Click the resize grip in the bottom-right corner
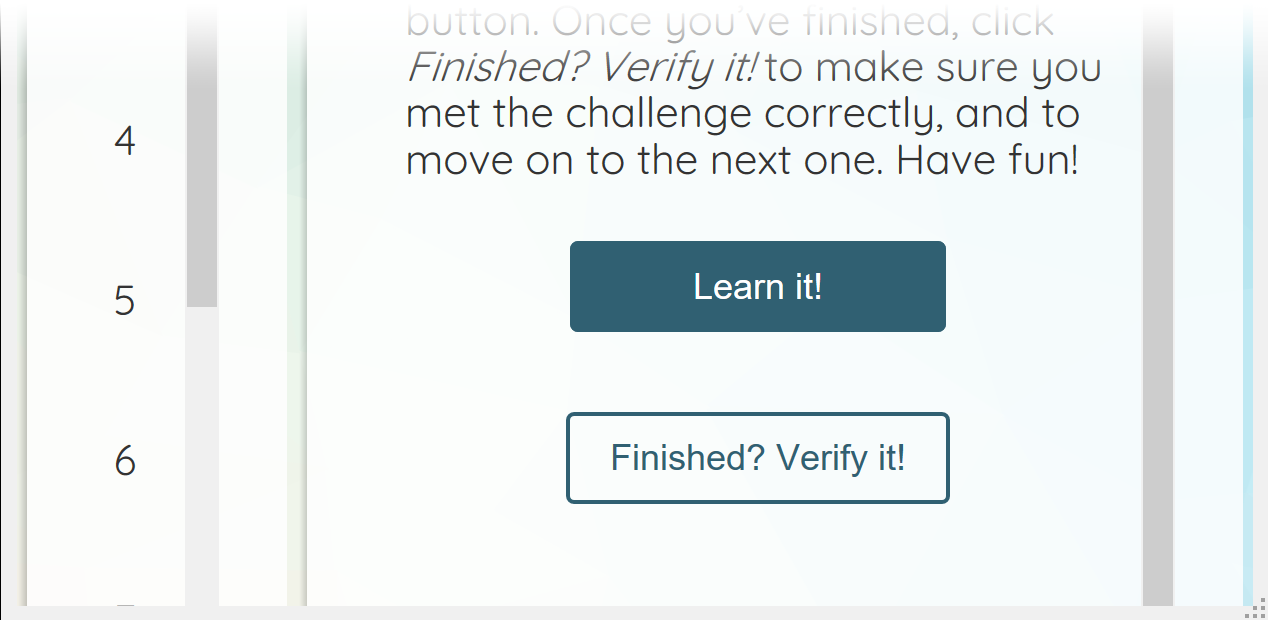This screenshot has height=620, width=1268. coord(1258,612)
